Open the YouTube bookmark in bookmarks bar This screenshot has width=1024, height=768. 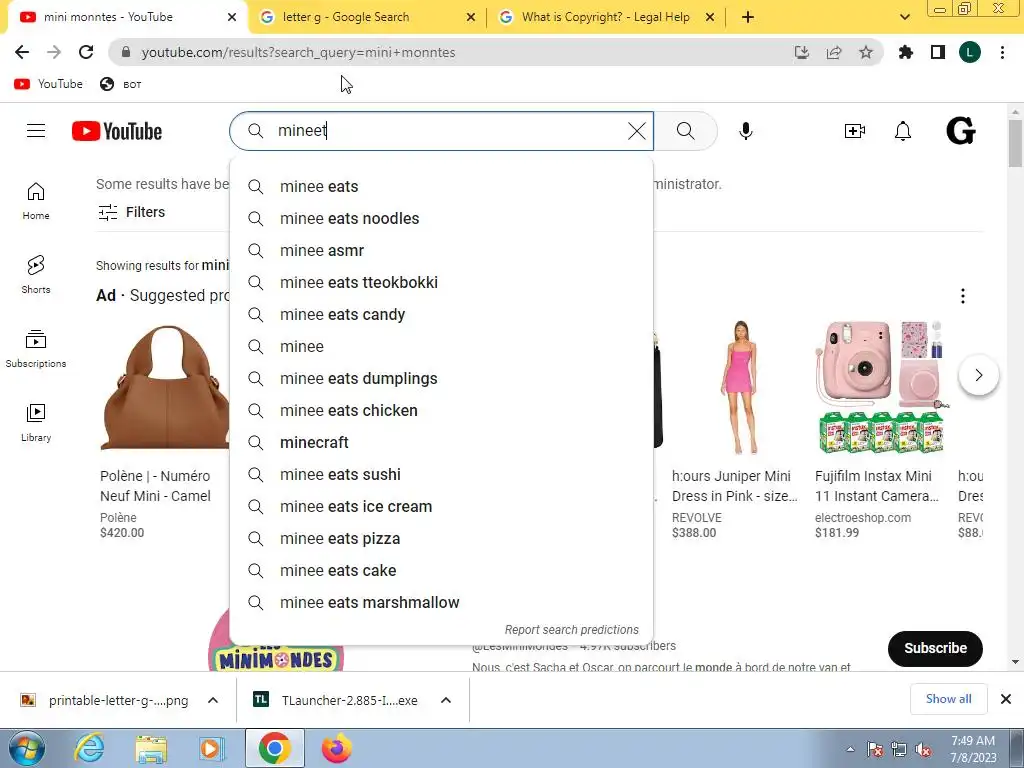(48, 84)
